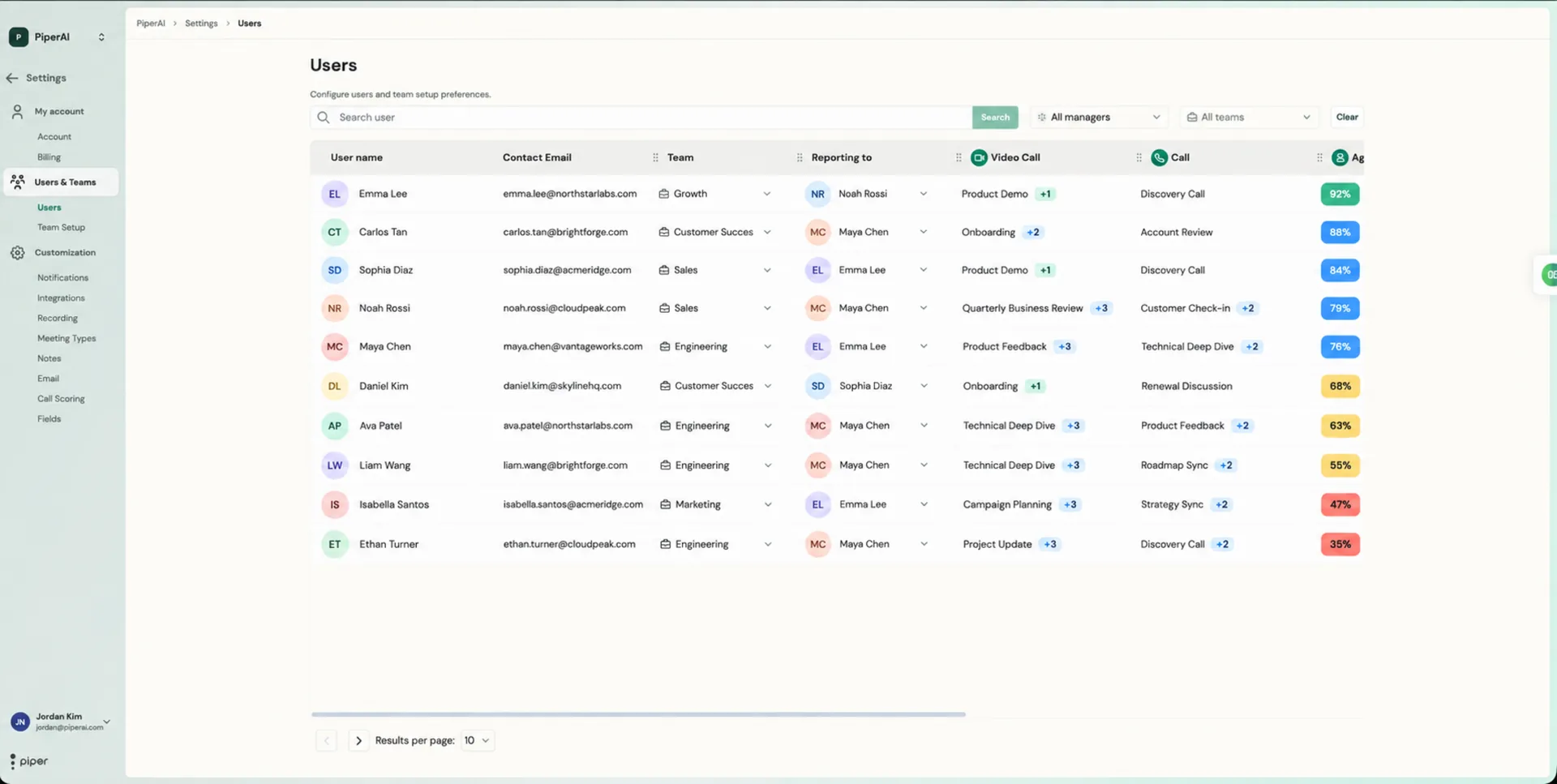The height and width of the screenshot is (784, 1557).
Task: Click Settings breadcrumb link
Action: click(201, 24)
